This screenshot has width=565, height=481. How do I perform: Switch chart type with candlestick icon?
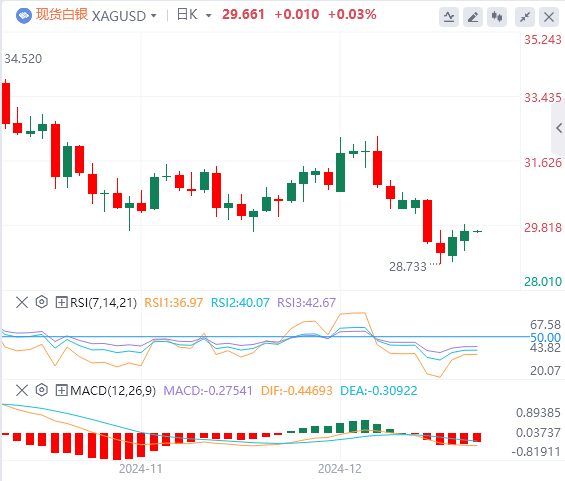click(x=497, y=17)
